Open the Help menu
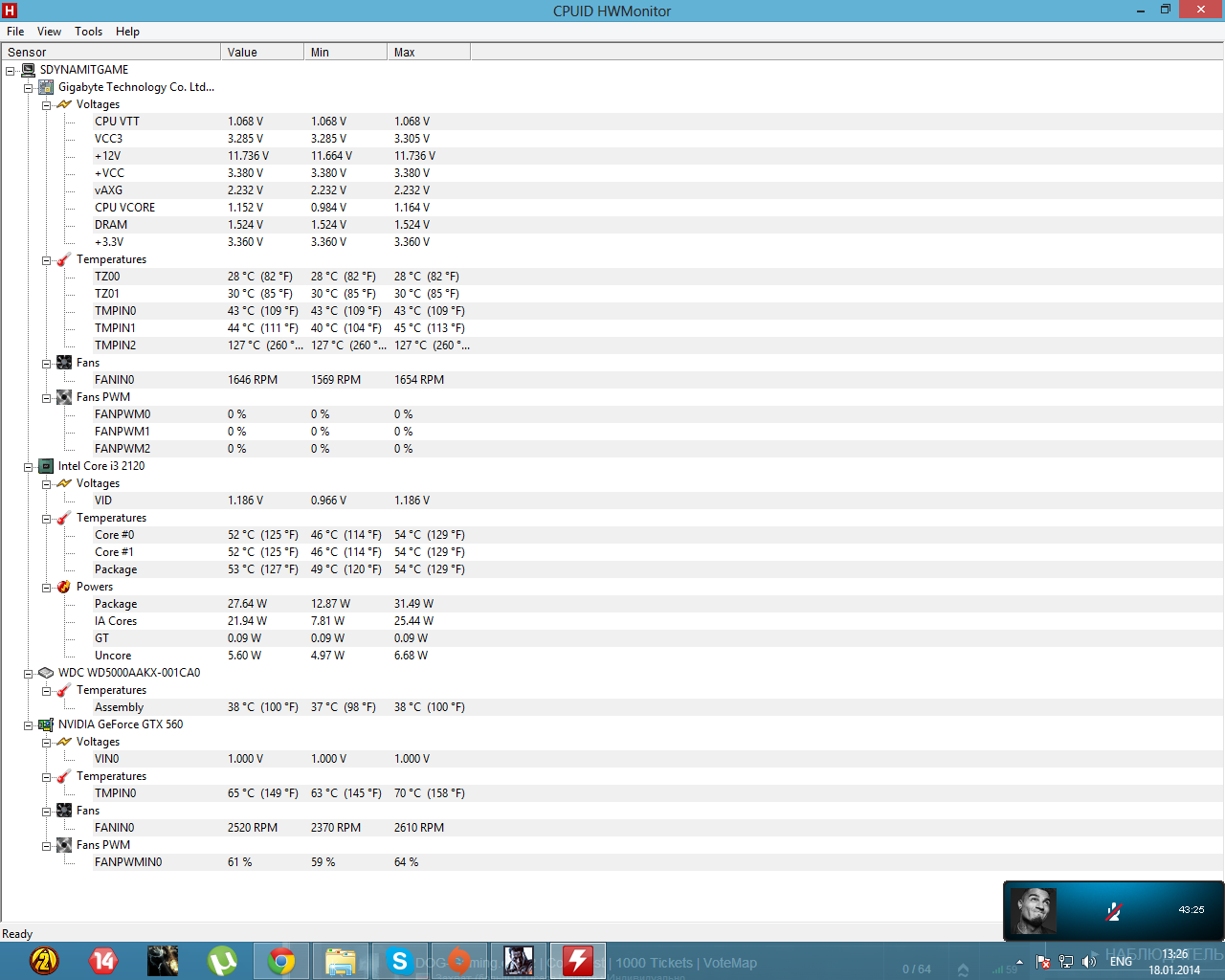 tap(127, 32)
